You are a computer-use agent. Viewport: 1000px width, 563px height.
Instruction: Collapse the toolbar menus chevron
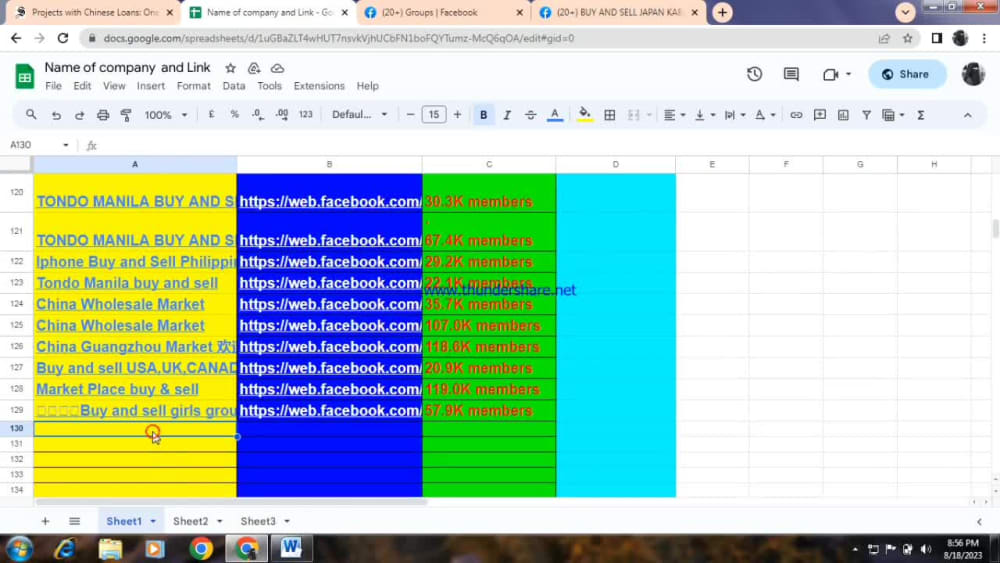click(x=967, y=115)
